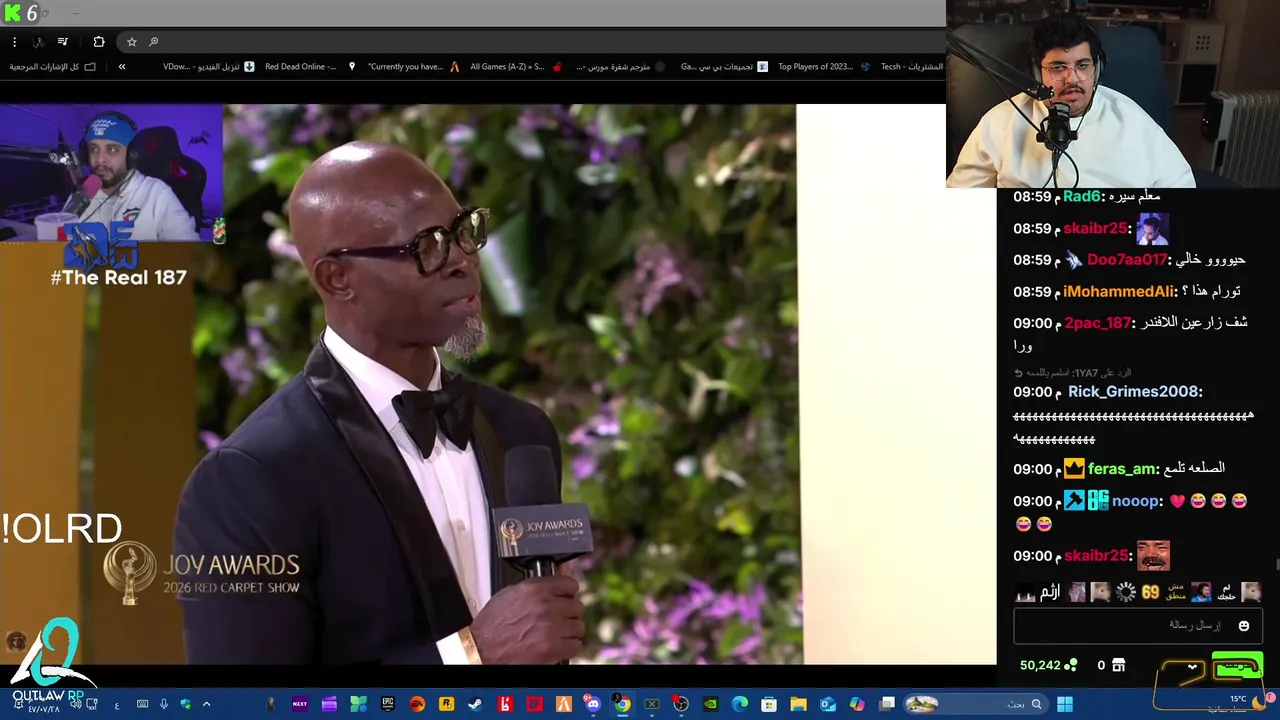Click username Rad6 in chat

tap(1082, 196)
